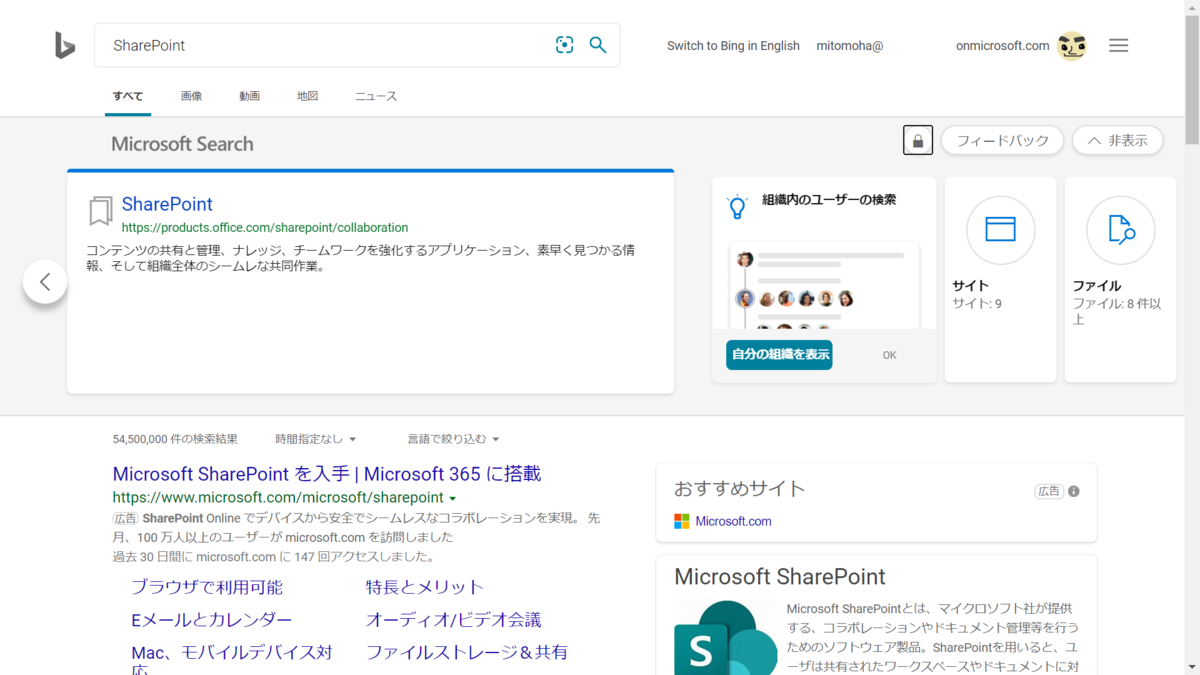Expand the 言語で絞り込む language filter
This screenshot has height=675, width=1200.
tap(453, 439)
